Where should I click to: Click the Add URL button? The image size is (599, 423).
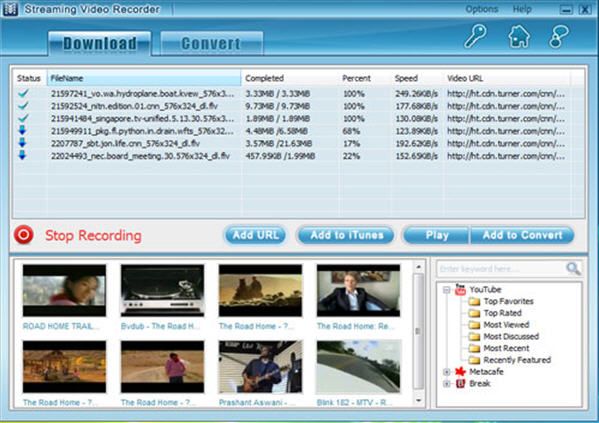click(255, 235)
